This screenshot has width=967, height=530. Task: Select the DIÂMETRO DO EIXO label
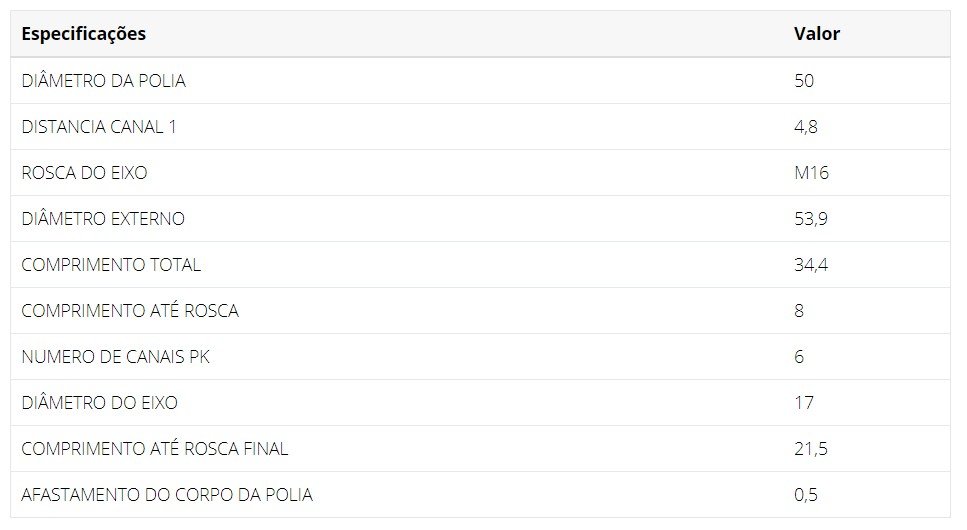(99, 403)
